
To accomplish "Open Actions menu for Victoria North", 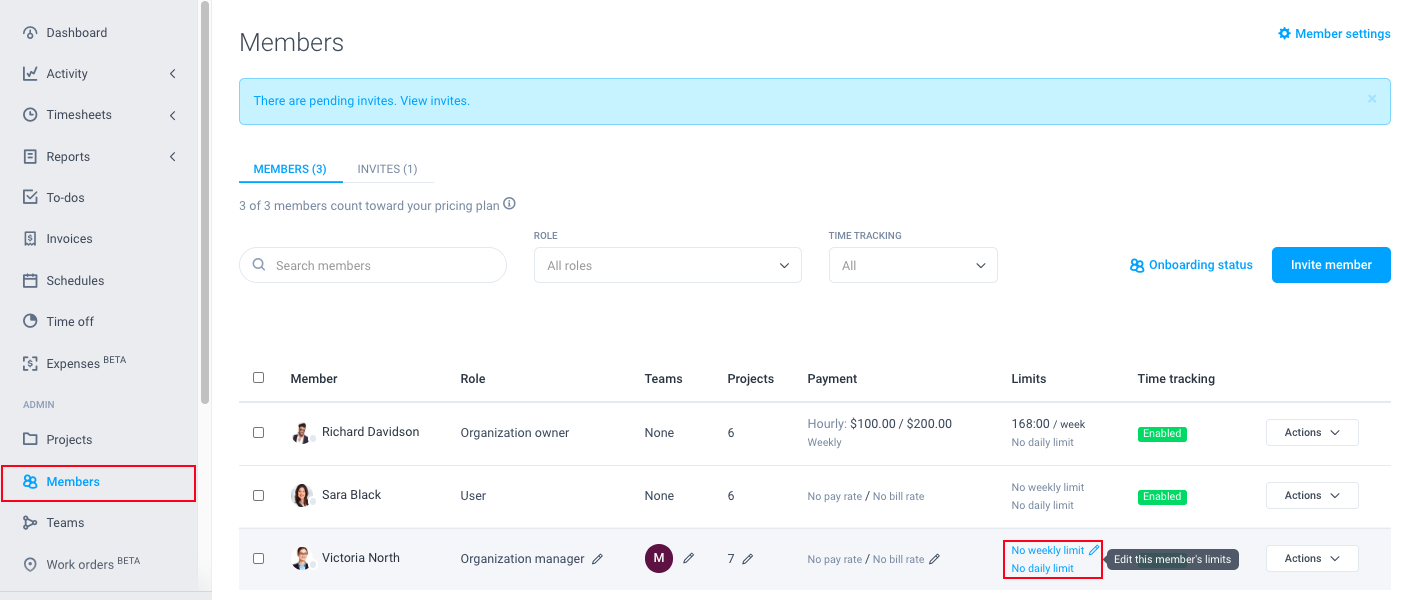I will point(1312,558).
